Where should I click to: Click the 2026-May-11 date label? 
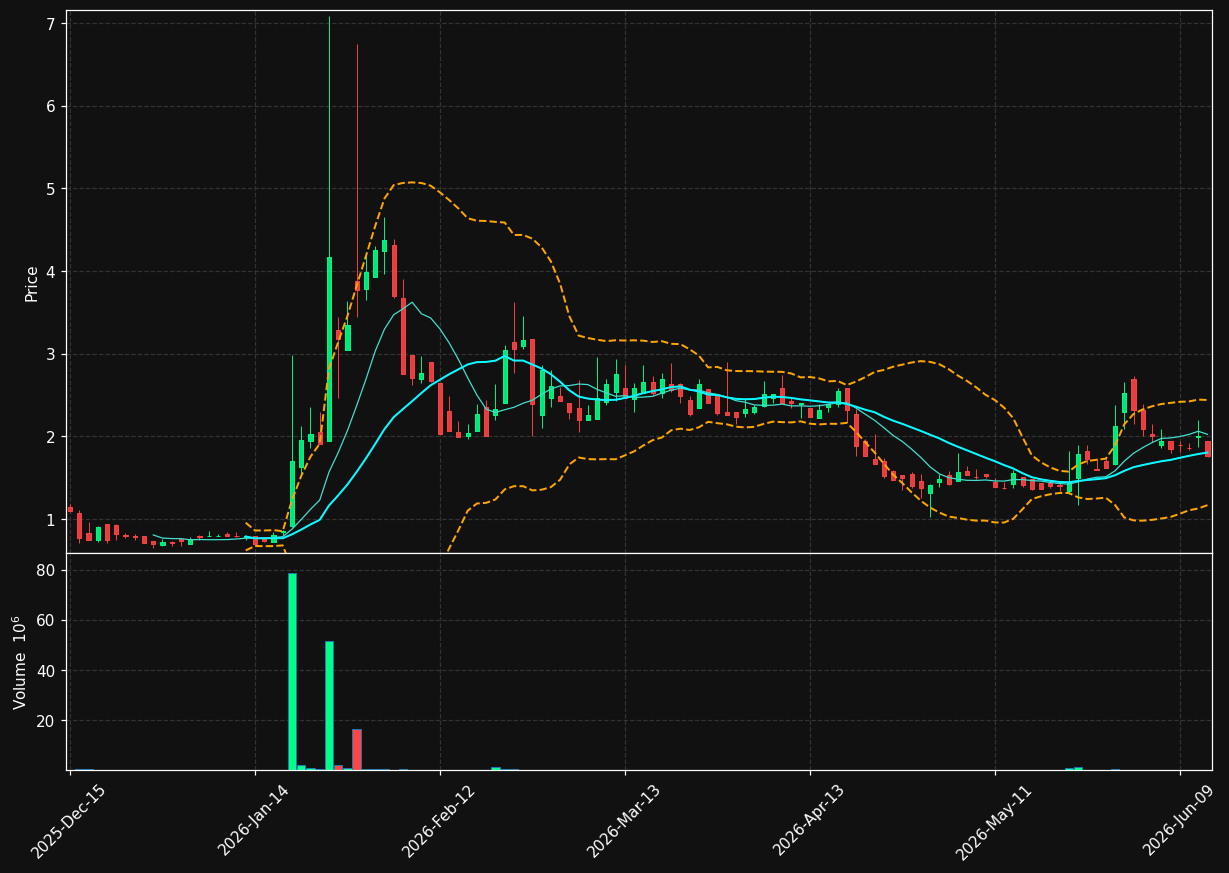[x=993, y=822]
